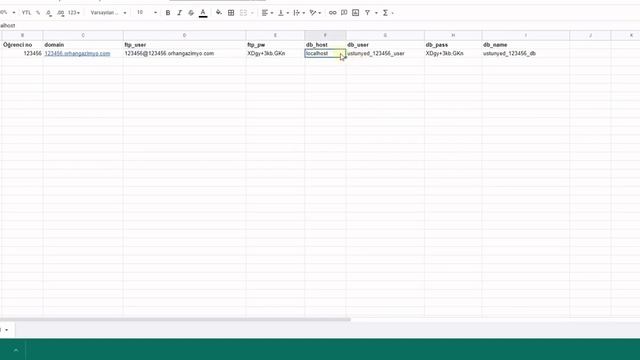This screenshot has height=360, width=640.
Task: Select the 123456@123456.orhangazimyo.com cell
Action: point(184,53)
